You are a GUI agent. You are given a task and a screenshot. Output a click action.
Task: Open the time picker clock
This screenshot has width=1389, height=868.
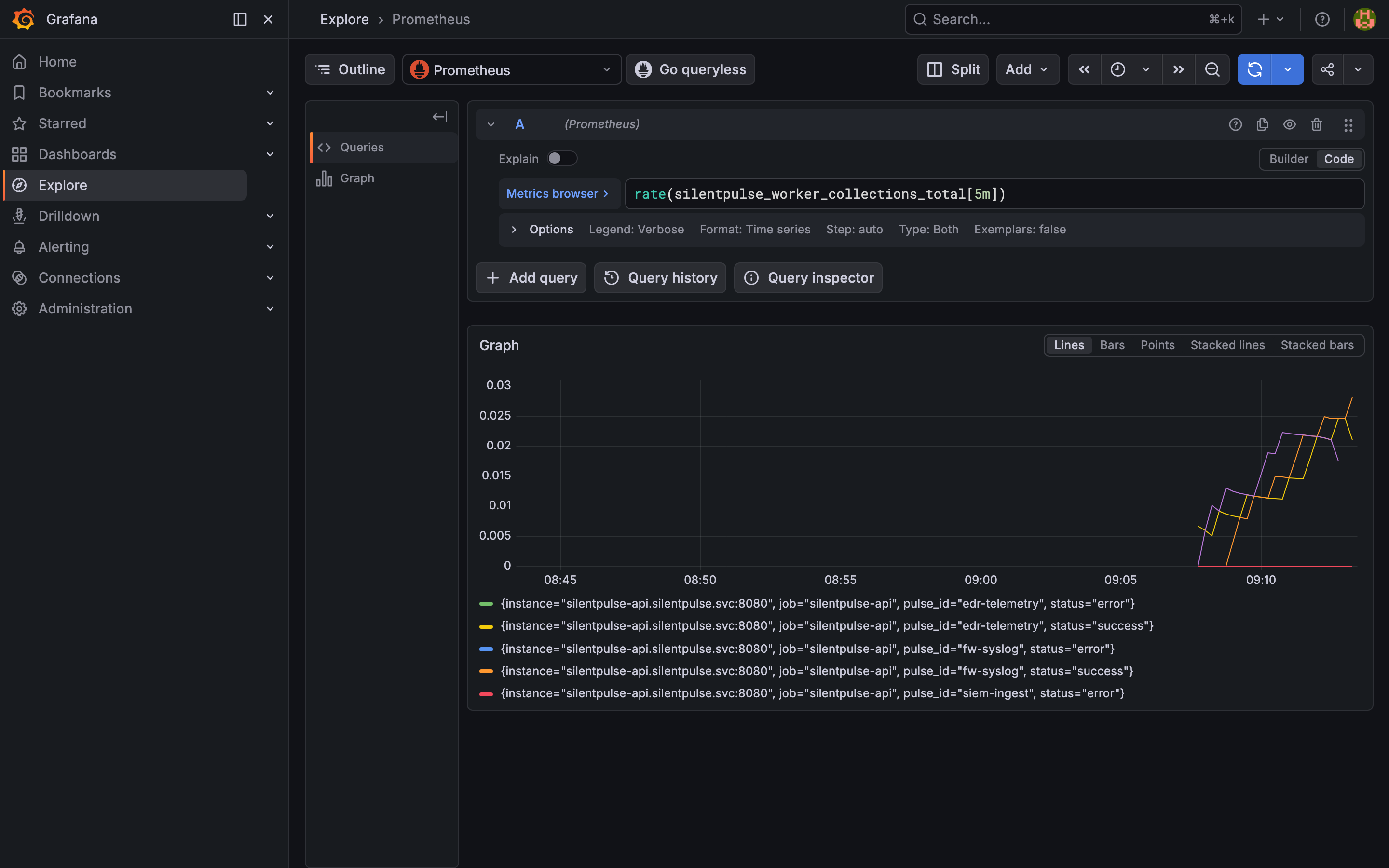tap(1117, 69)
